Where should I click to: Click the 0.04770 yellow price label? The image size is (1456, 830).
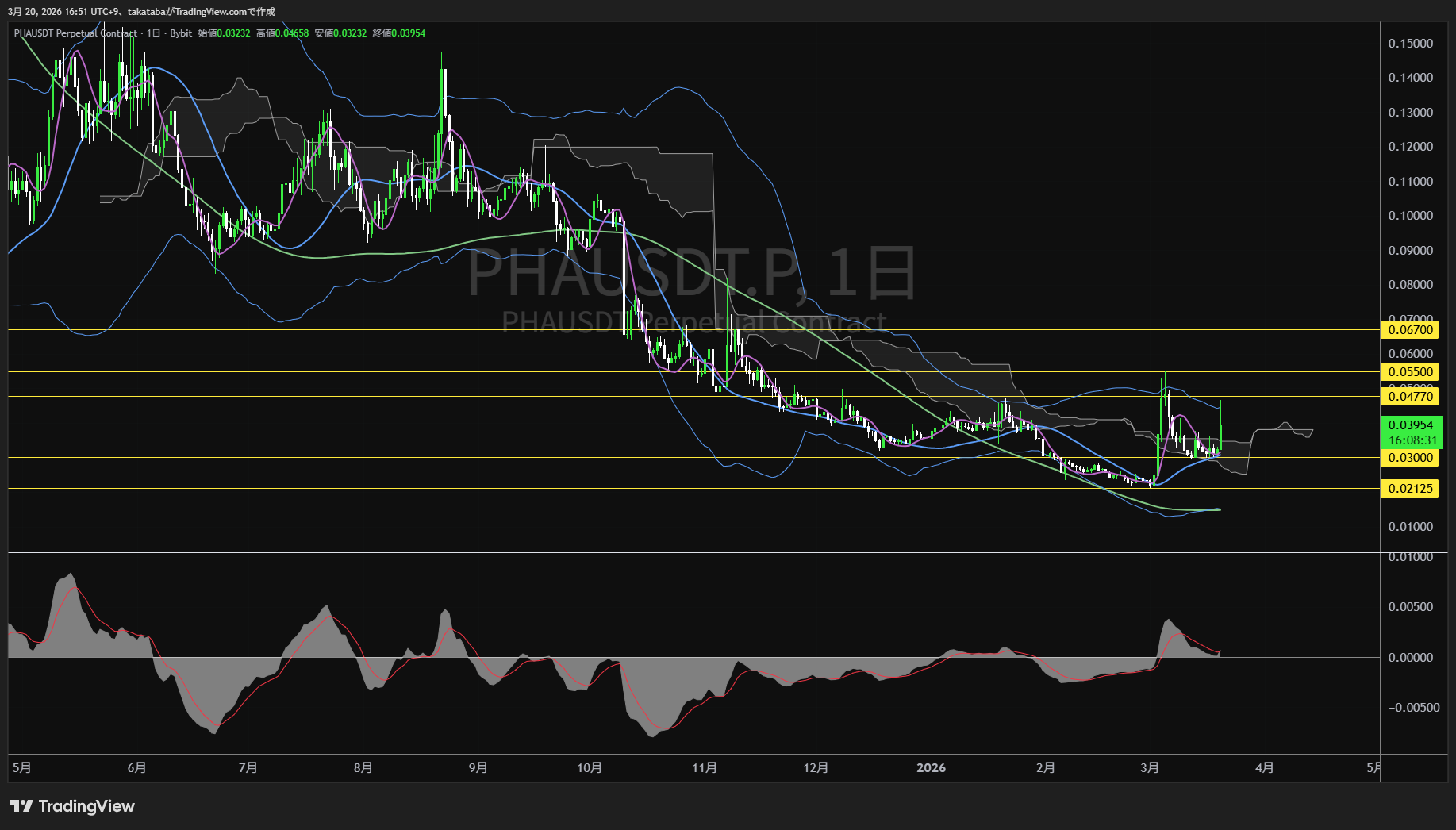click(x=1410, y=397)
